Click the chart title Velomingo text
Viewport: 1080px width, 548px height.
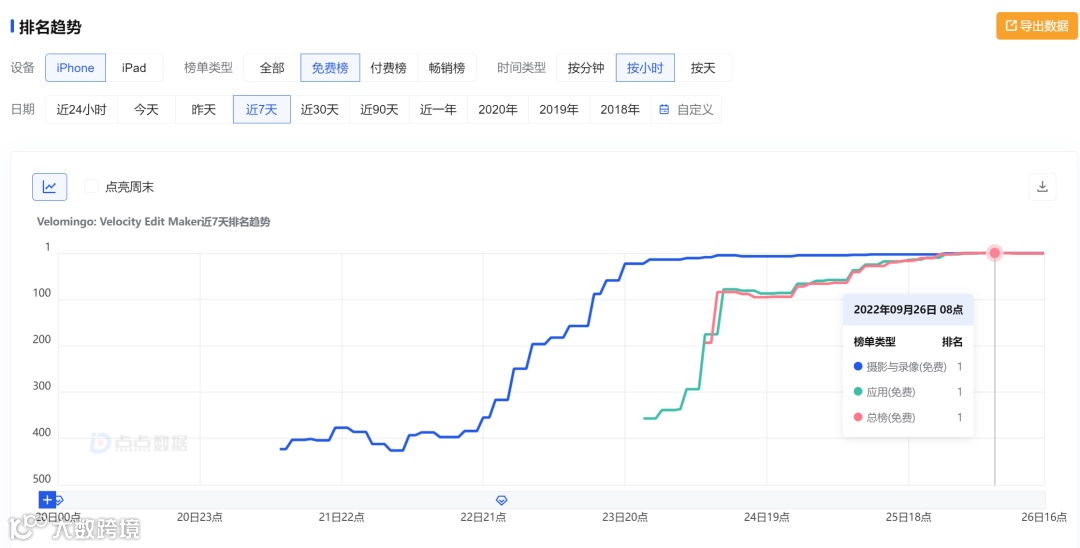click(153, 222)
